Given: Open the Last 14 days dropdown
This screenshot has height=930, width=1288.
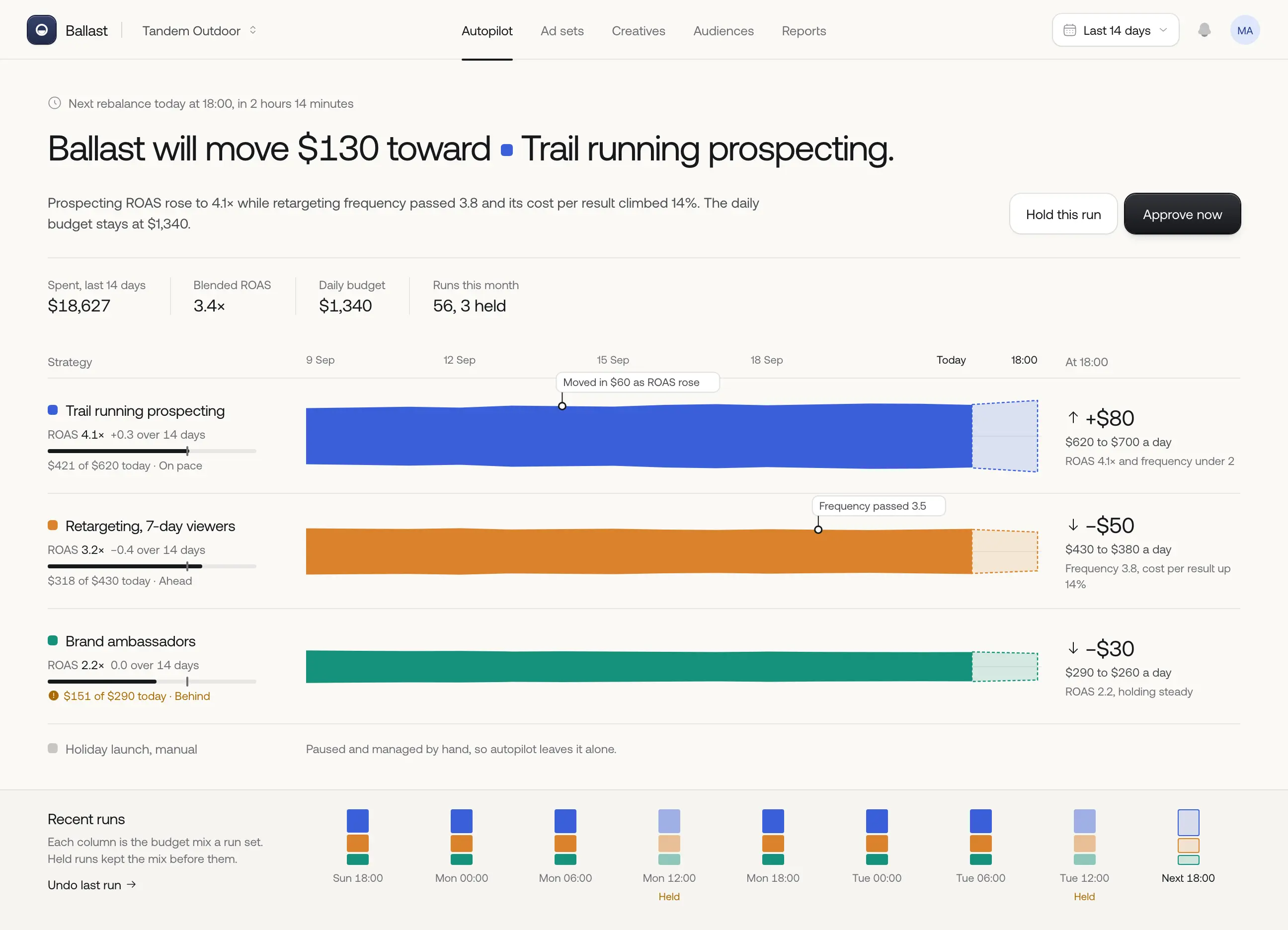Looking at the screenshot, I should [x=1116, y=30].
